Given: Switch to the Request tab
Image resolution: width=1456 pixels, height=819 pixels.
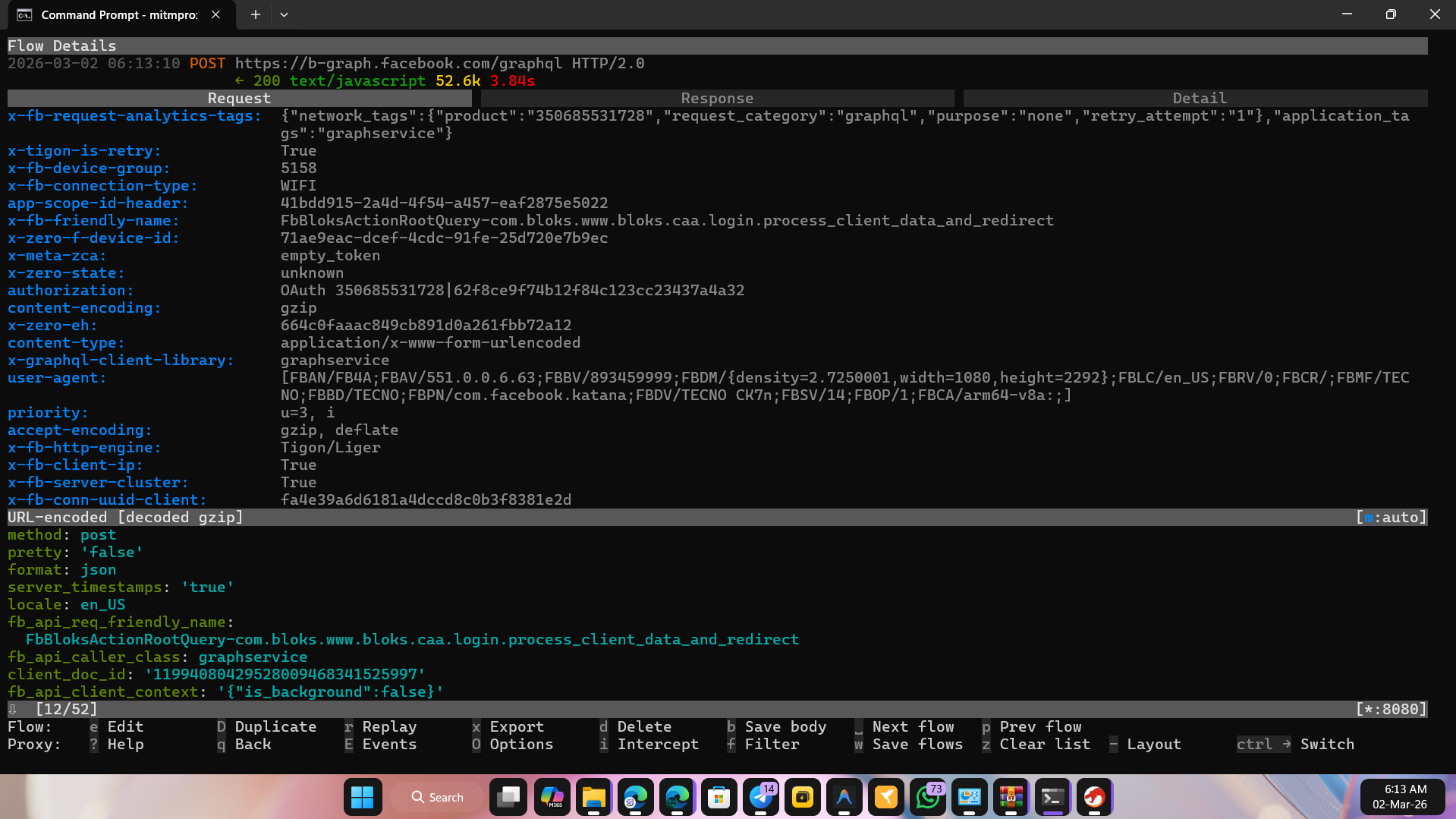Looking at the screenshot, I should click(x=239, y=98).
